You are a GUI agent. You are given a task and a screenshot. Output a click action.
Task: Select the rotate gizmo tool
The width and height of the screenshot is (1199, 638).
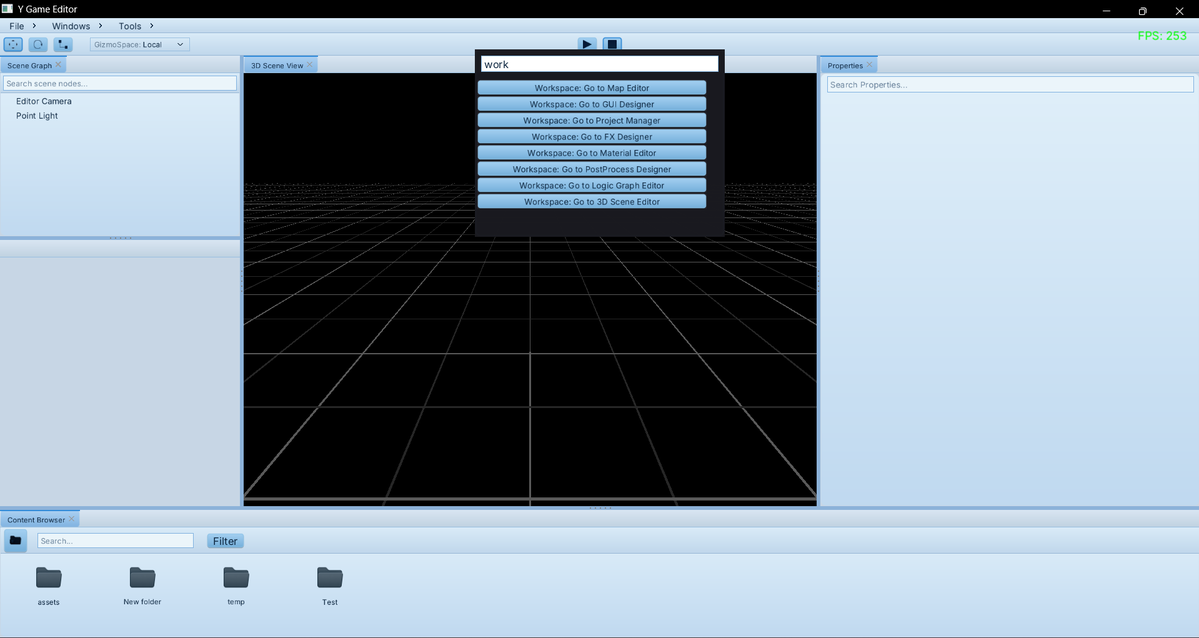point(38,44)
